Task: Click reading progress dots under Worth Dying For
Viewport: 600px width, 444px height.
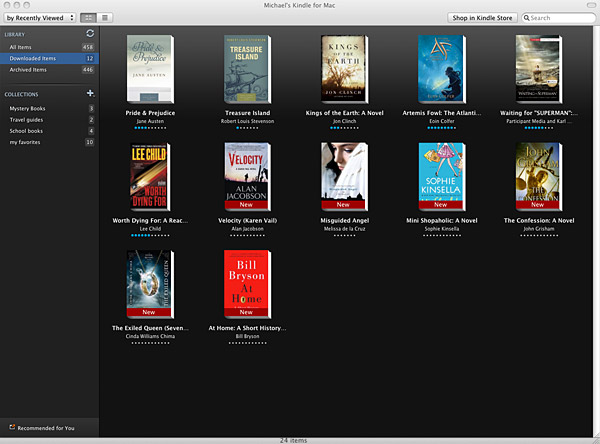Action: pos(150,236)
